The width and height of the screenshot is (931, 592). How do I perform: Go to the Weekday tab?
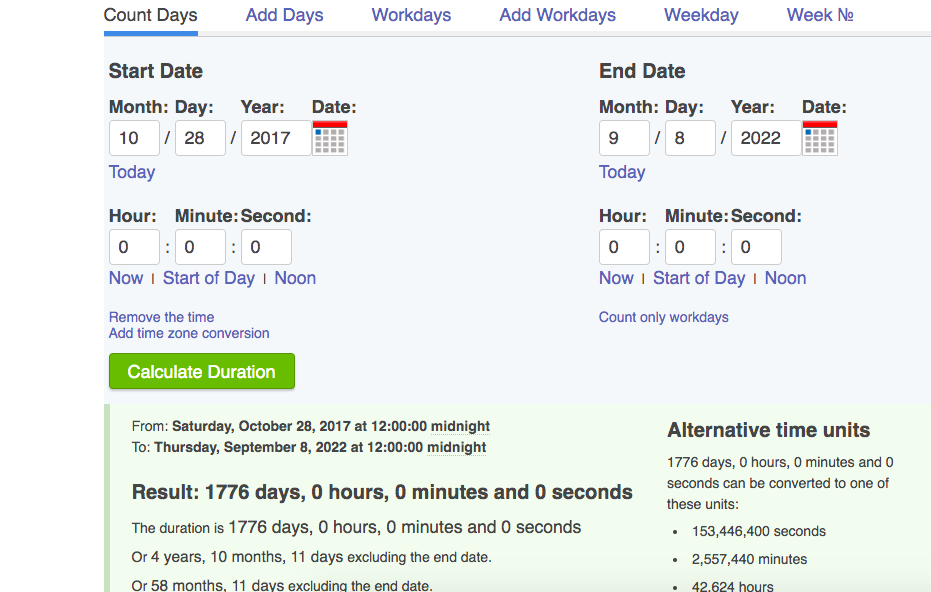point(701,15)
